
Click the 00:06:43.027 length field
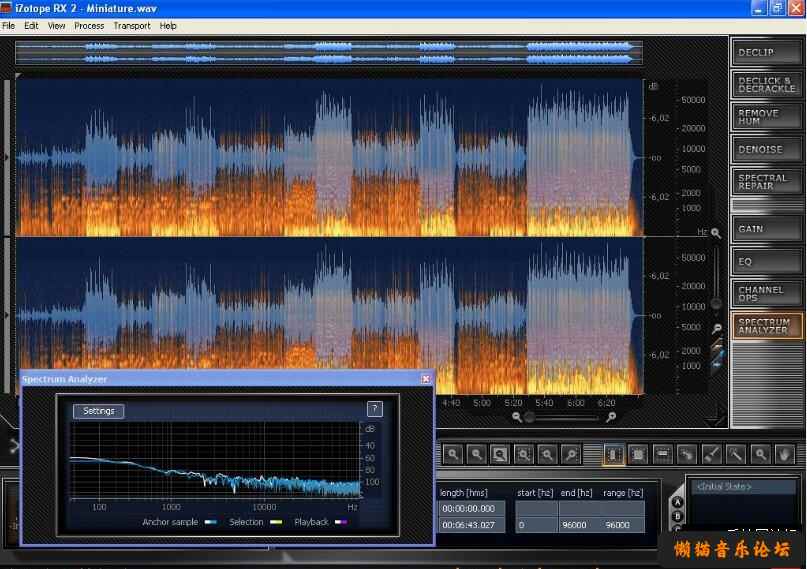click(472, 525)
